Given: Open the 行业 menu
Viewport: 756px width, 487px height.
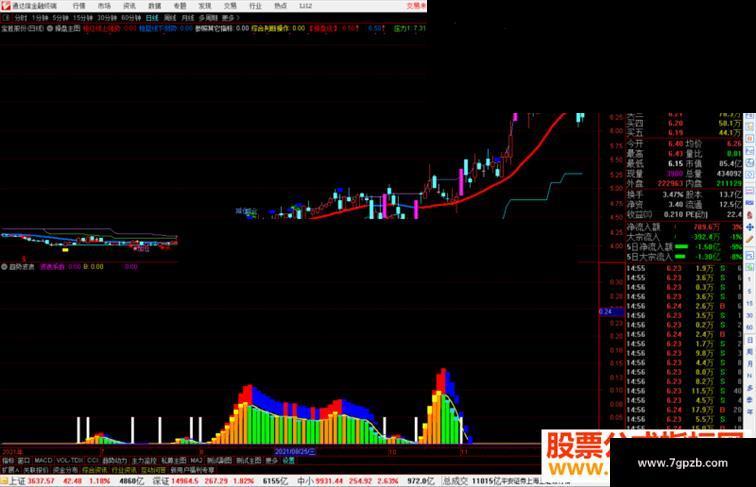Looking at the screenshot, I should 255,6.
